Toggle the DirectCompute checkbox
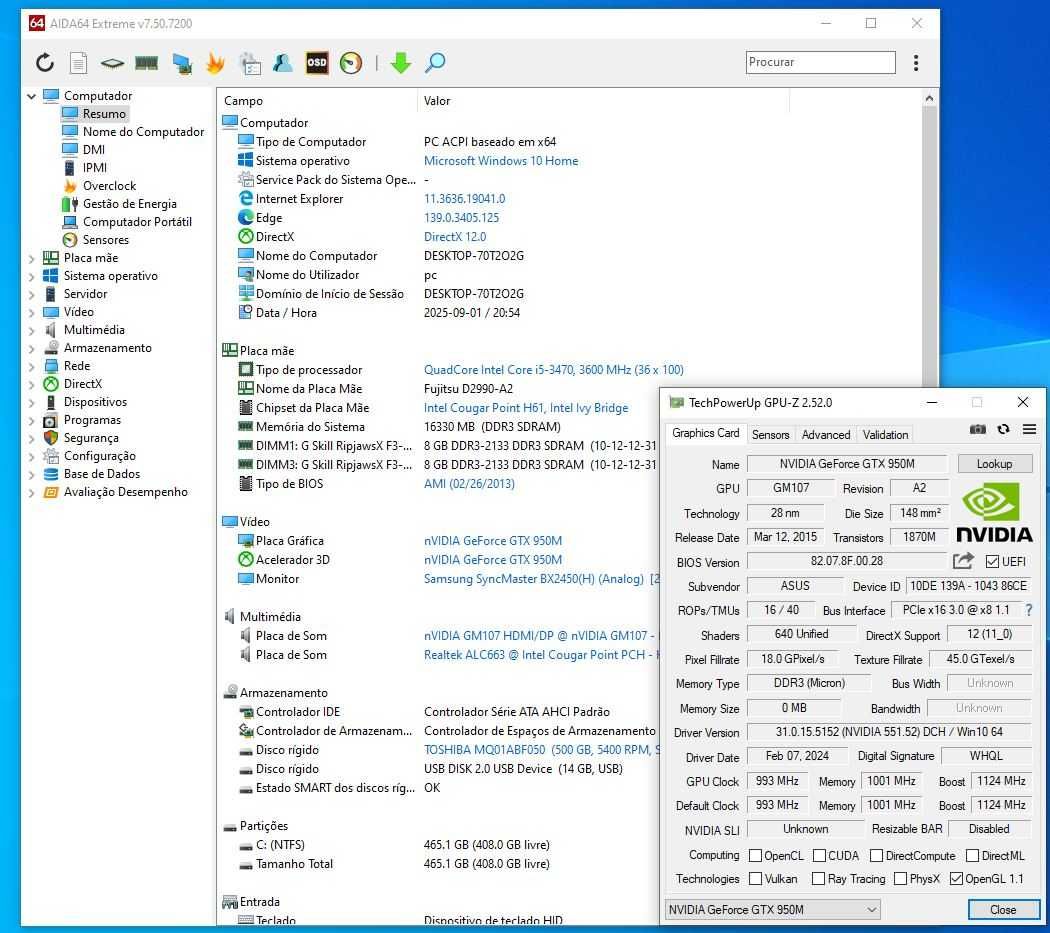 point(876,855)
